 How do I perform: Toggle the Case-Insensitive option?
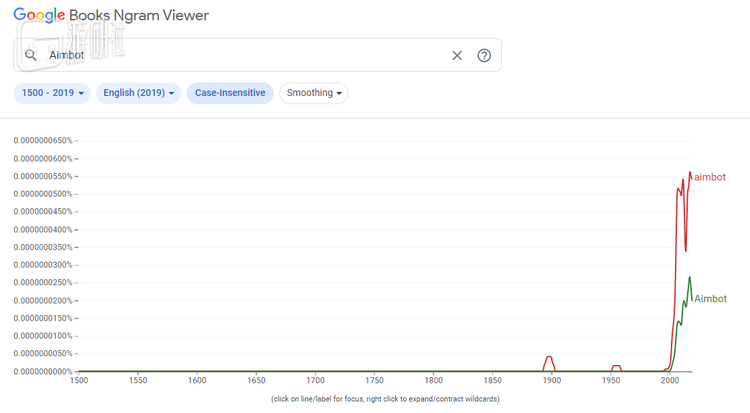click(230, 93)
